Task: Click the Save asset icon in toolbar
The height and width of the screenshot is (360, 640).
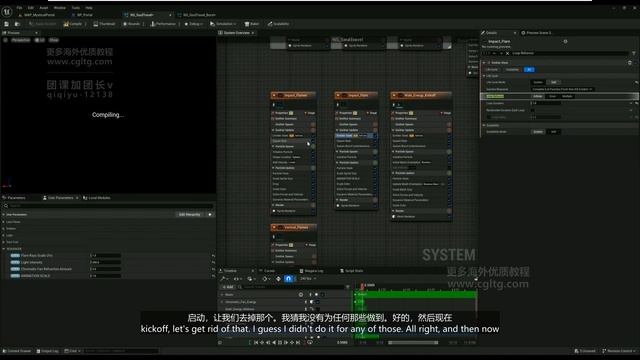Action: pyautogui.click(x=7, y=24)
